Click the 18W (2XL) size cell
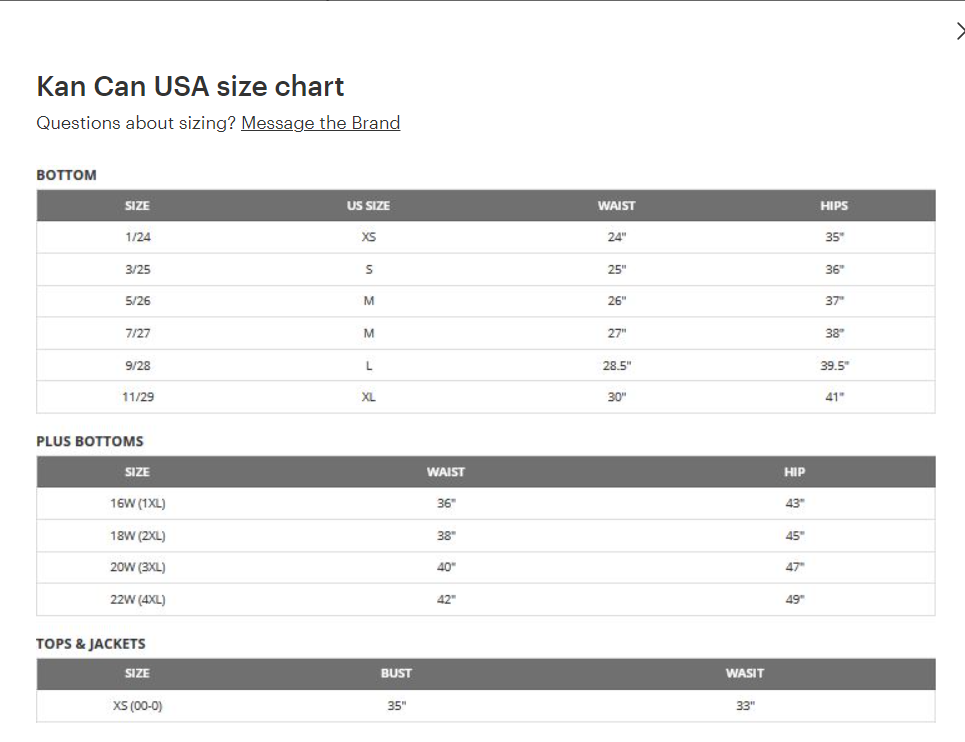Viewport: 965px width, 742px height. pos(137,535)
